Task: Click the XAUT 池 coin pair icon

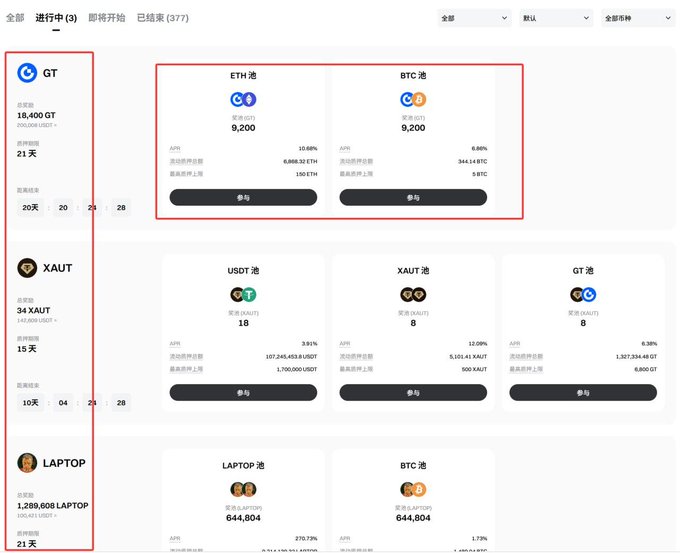Action: [x=413, y=294]
